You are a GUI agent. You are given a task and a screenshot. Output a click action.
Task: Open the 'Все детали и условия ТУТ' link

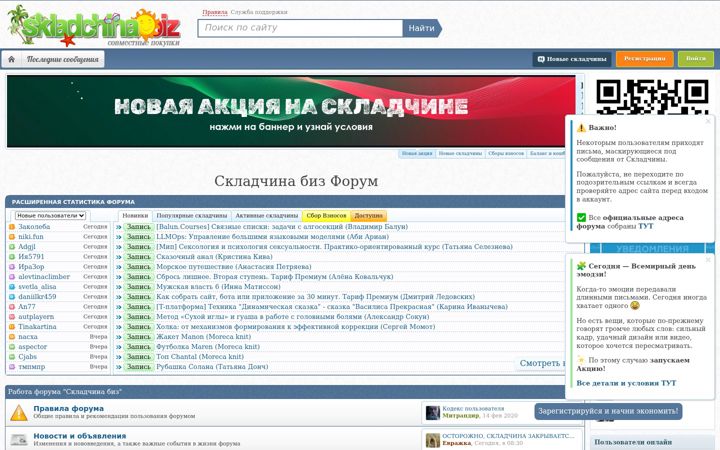coord(626,383)
